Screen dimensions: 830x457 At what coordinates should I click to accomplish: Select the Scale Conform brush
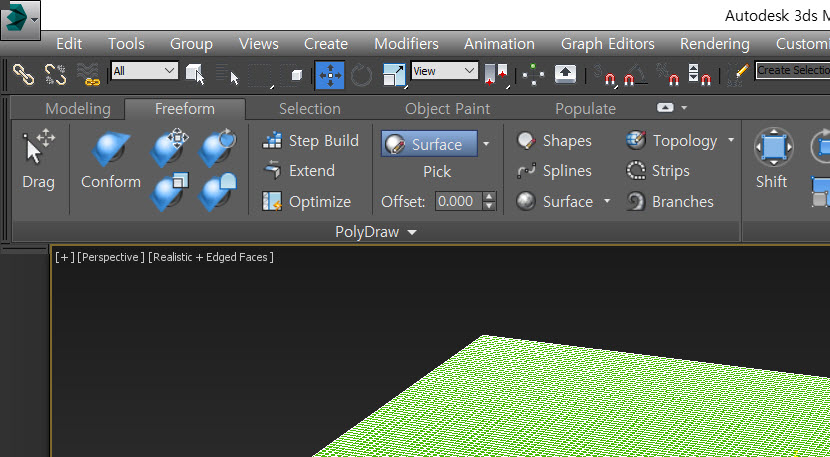(x=169, y=192)
